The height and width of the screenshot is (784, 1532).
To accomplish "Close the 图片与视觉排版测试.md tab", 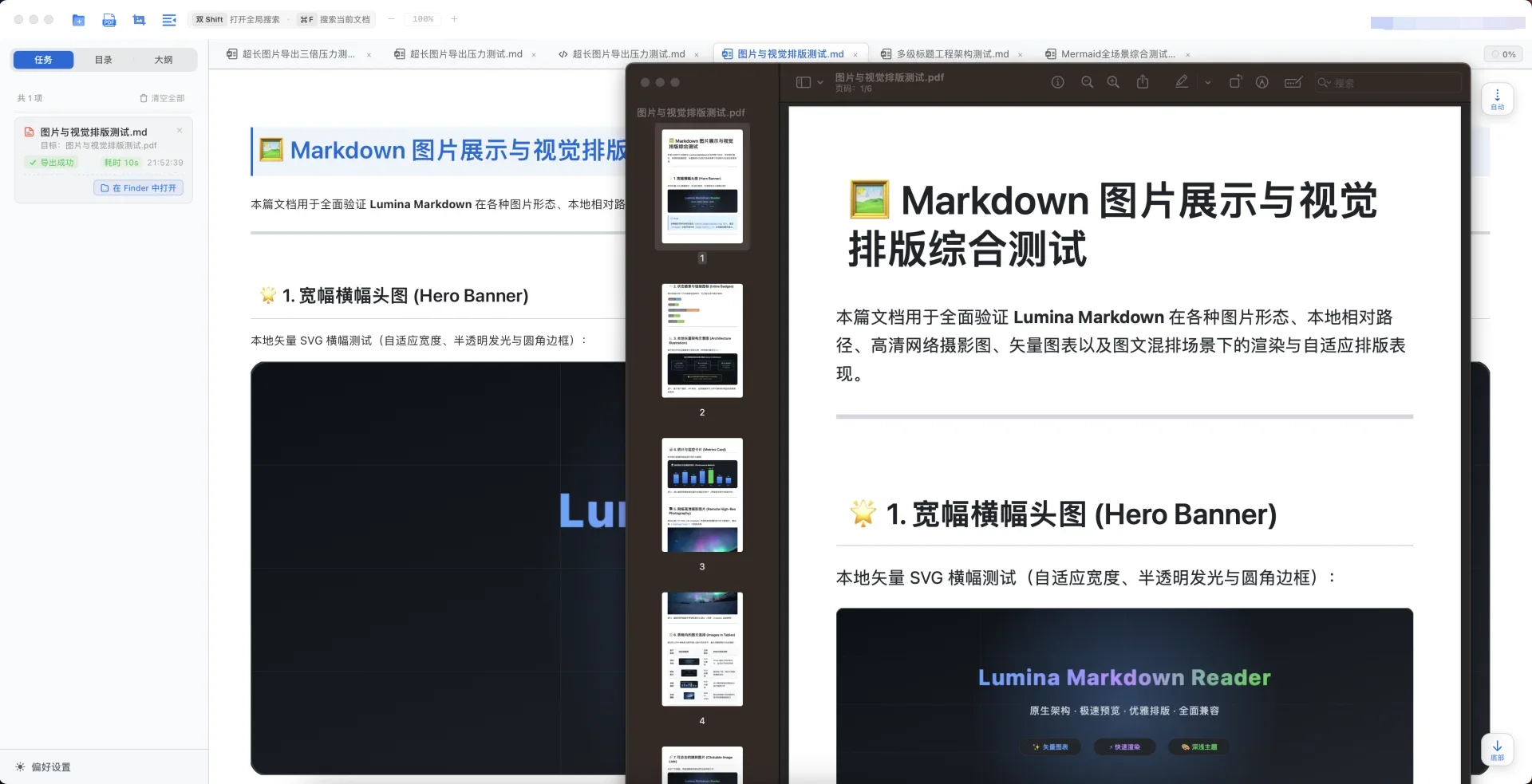I will (855, 55).
